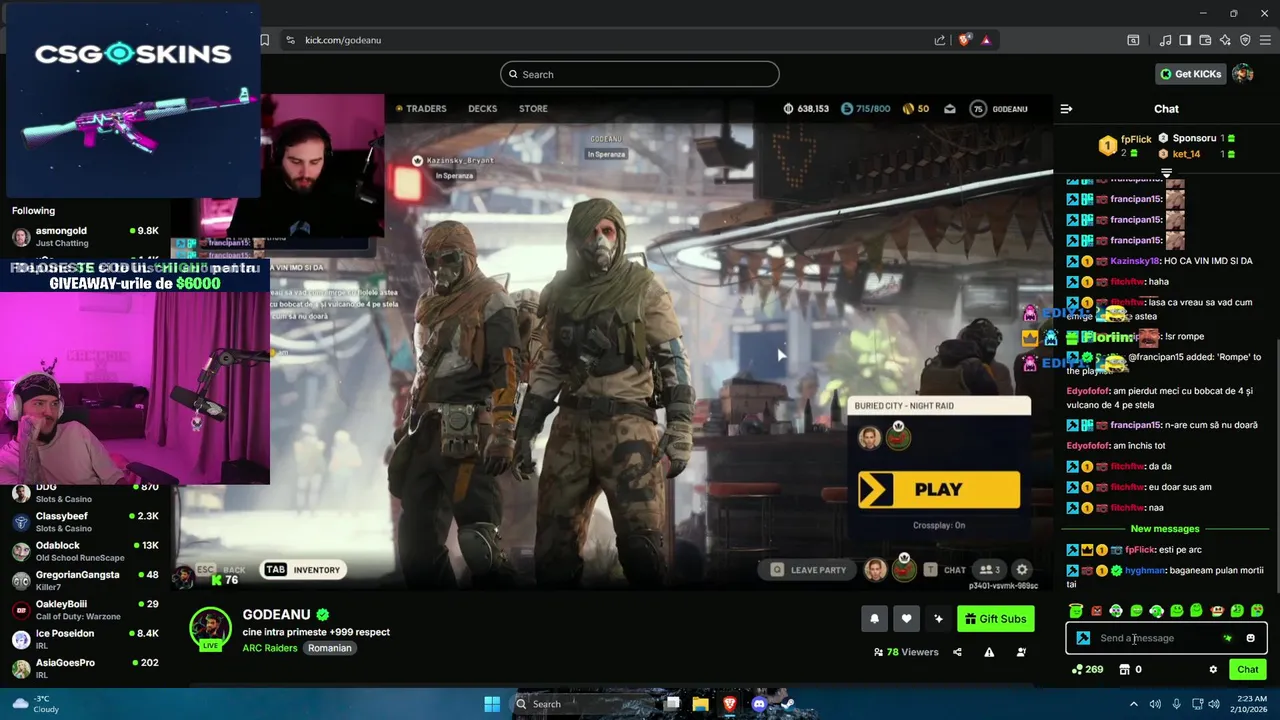Click the Inventory tab button in game
Screen dimensions: 1280x720
[x=305, y=570]
